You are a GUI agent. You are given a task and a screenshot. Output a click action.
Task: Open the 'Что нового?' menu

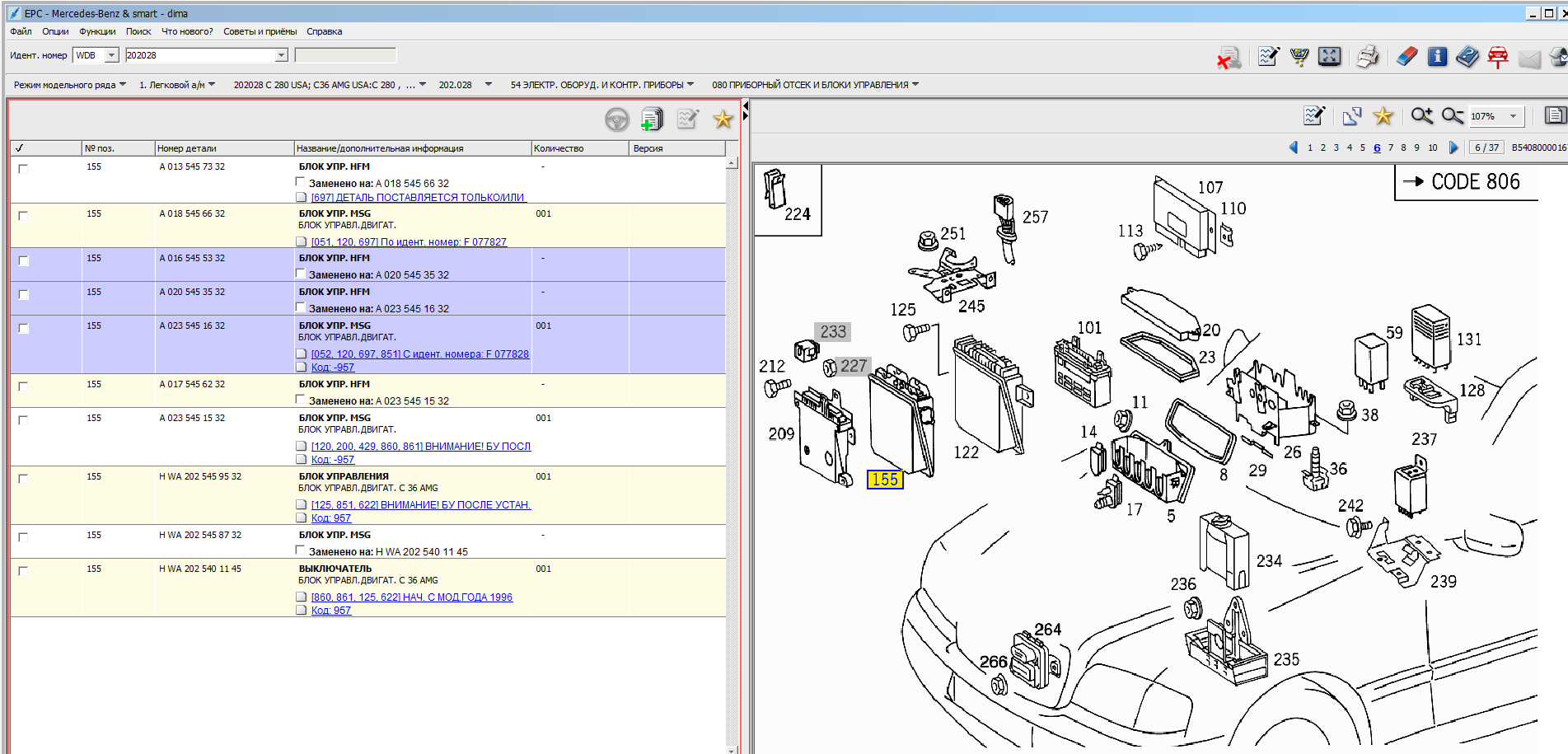pos(187,31)
